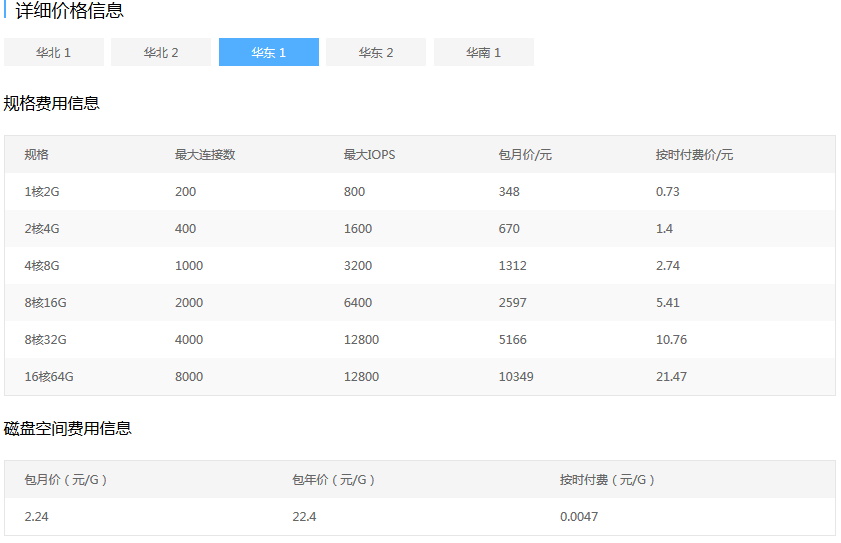This screenshot has width=841, height=543.
Task: Switch to the 华北 2 region tab
Action: pyautogui.click(x=161, y=52)
